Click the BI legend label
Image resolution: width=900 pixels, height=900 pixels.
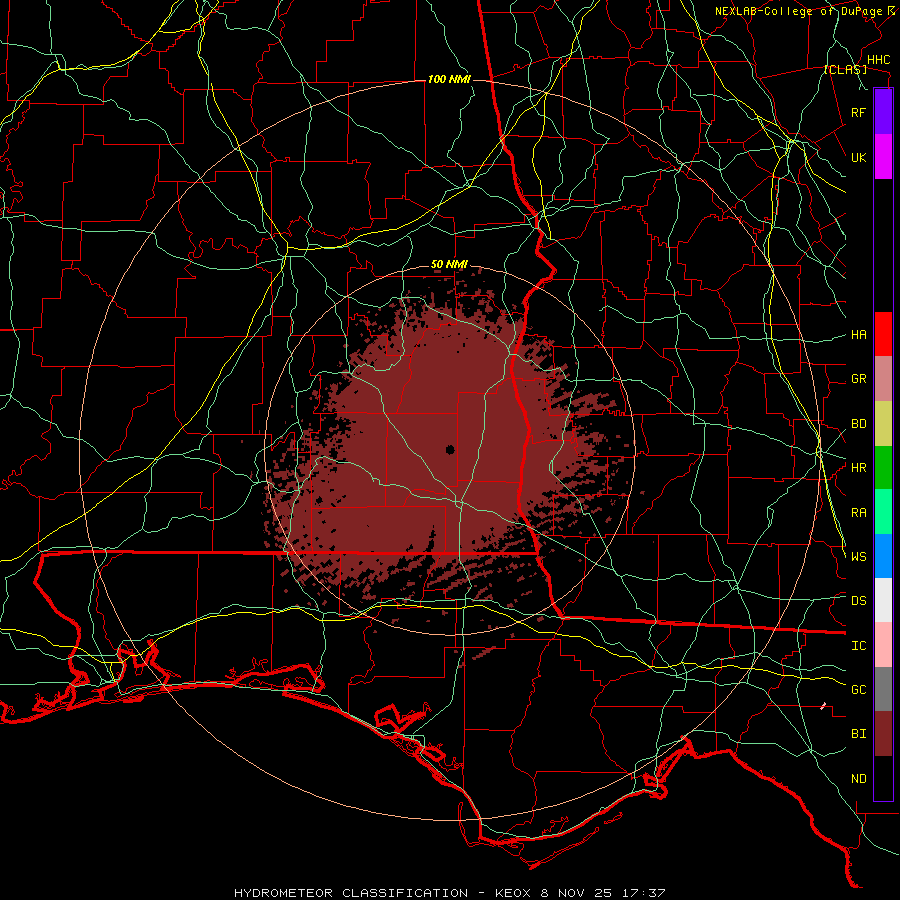tap(858, 734)
